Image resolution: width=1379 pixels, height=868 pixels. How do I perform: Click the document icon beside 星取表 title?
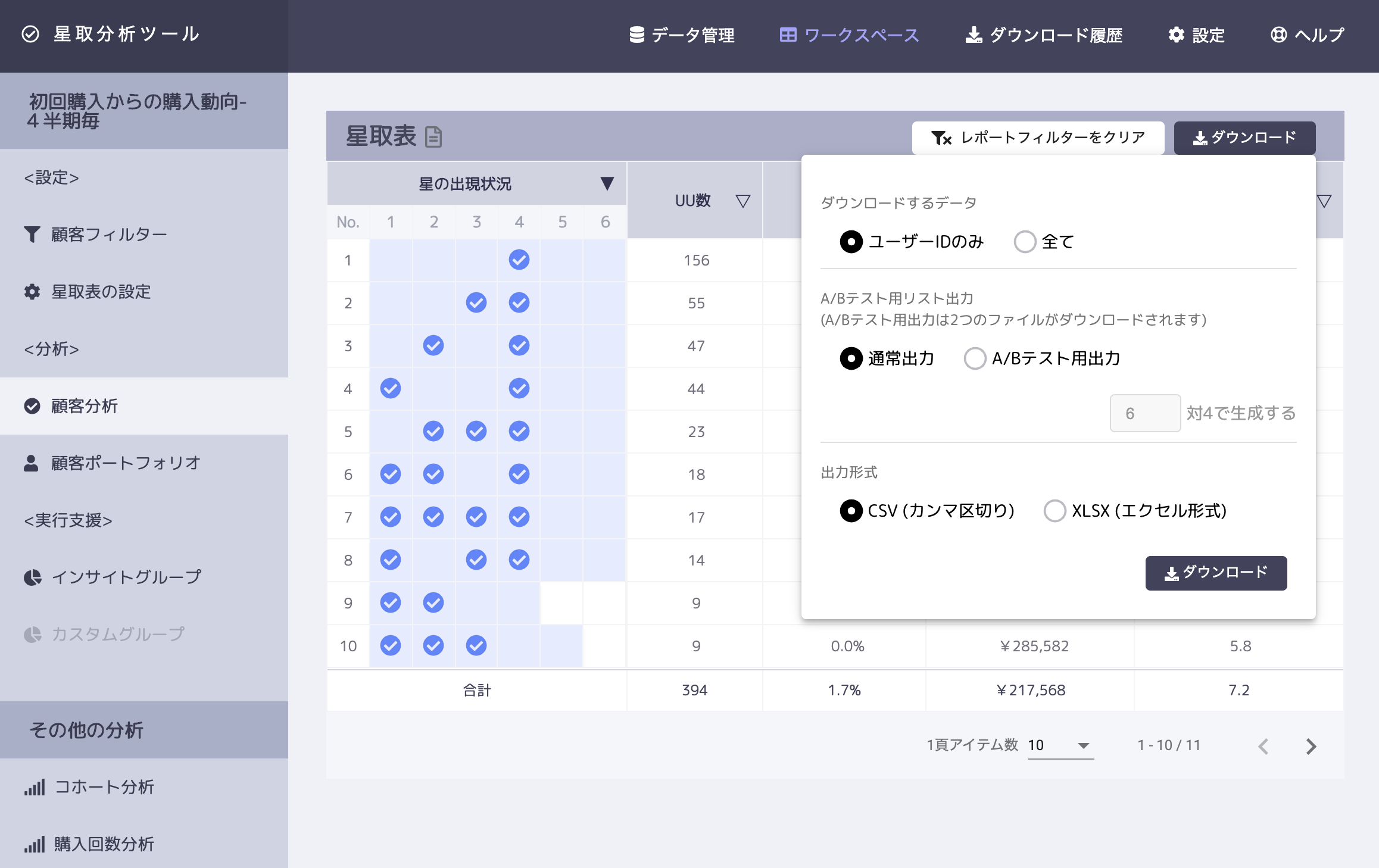pos(433,137)
